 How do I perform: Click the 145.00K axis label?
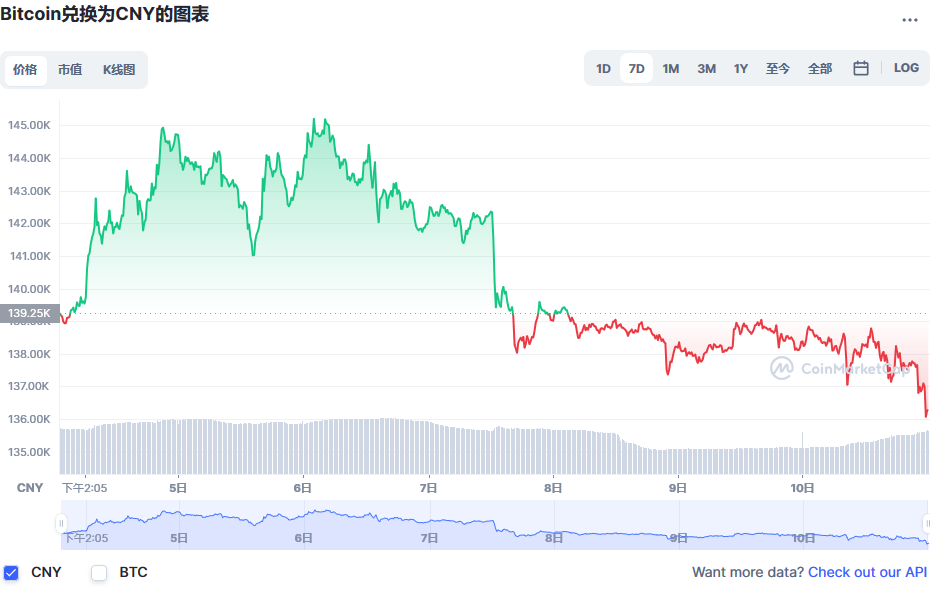29,125
